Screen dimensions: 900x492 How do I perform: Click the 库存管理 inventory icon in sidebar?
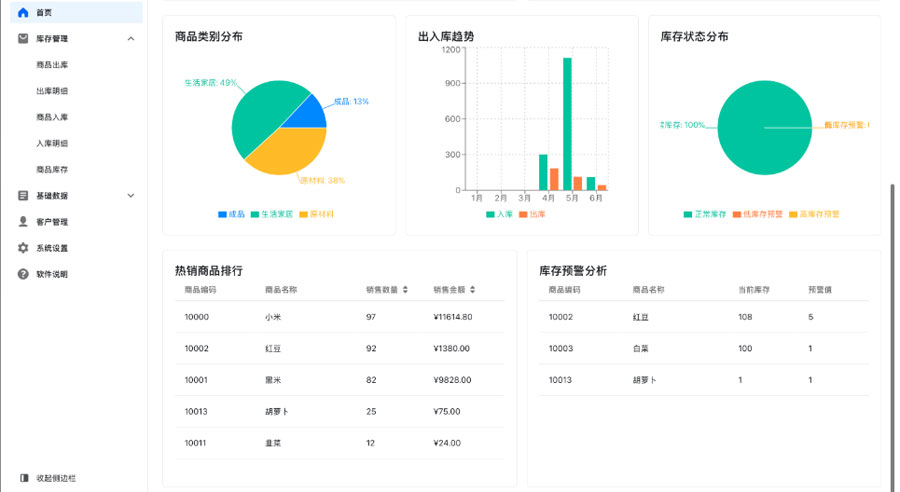tap(23, 38)
